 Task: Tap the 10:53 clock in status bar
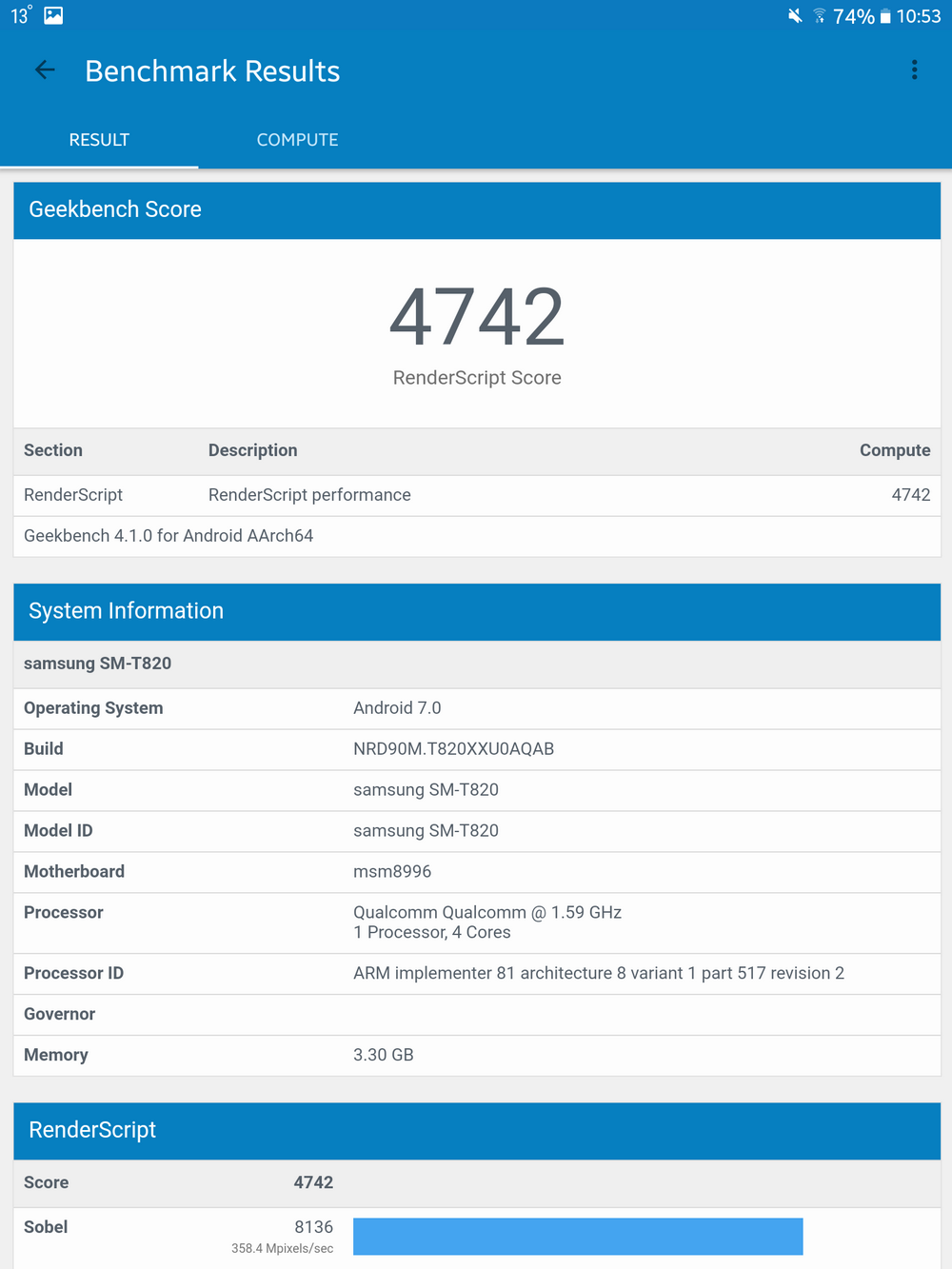coord(919,16)
